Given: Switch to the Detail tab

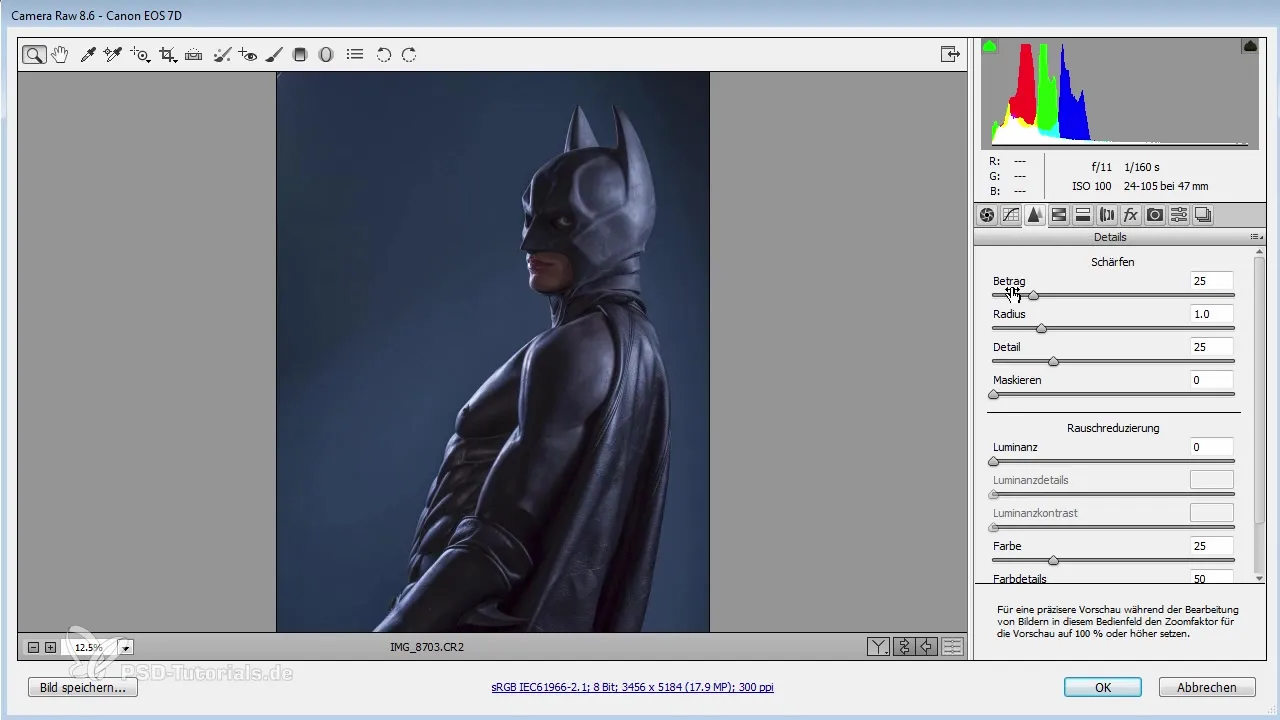Looking at the screenshot, I should coord(1035,215).
